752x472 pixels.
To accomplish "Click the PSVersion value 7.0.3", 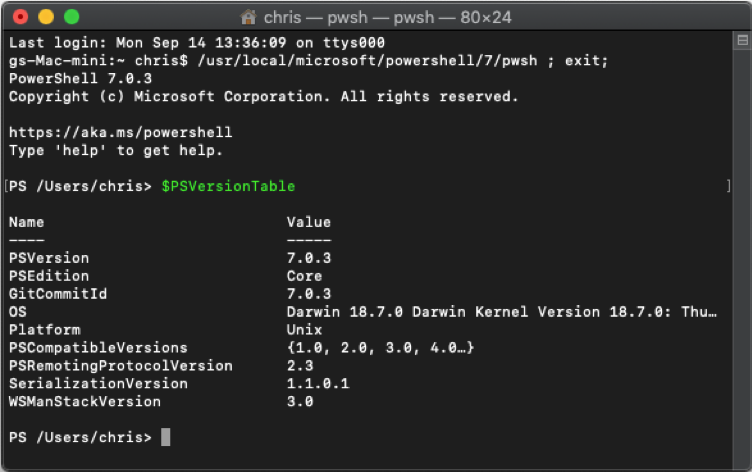I will [309, 258].
